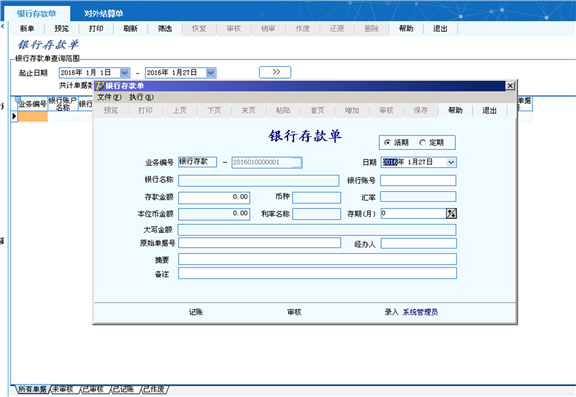Click 审核 in the main window toolbar
The image size is (576, 397).
234,29
